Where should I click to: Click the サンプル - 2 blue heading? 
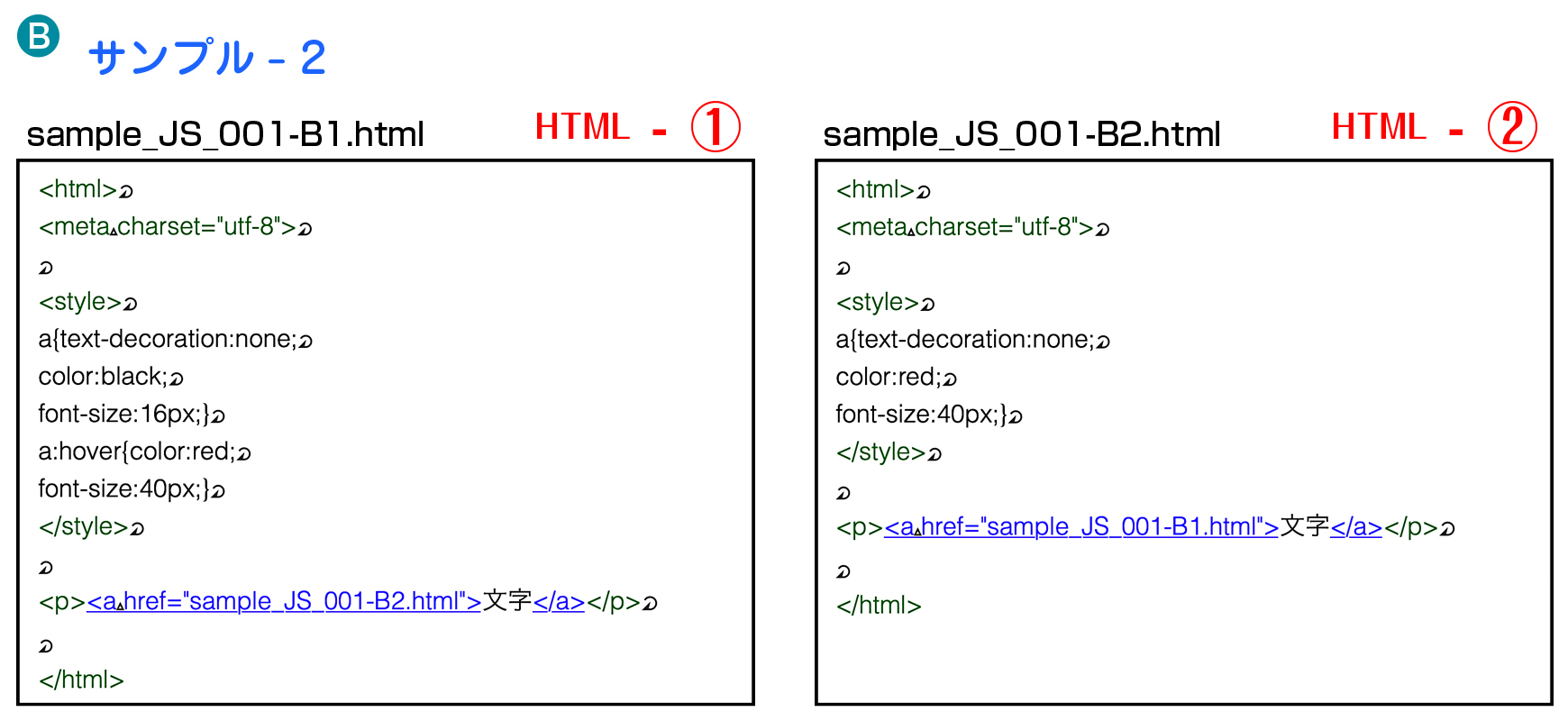(207, 58)
